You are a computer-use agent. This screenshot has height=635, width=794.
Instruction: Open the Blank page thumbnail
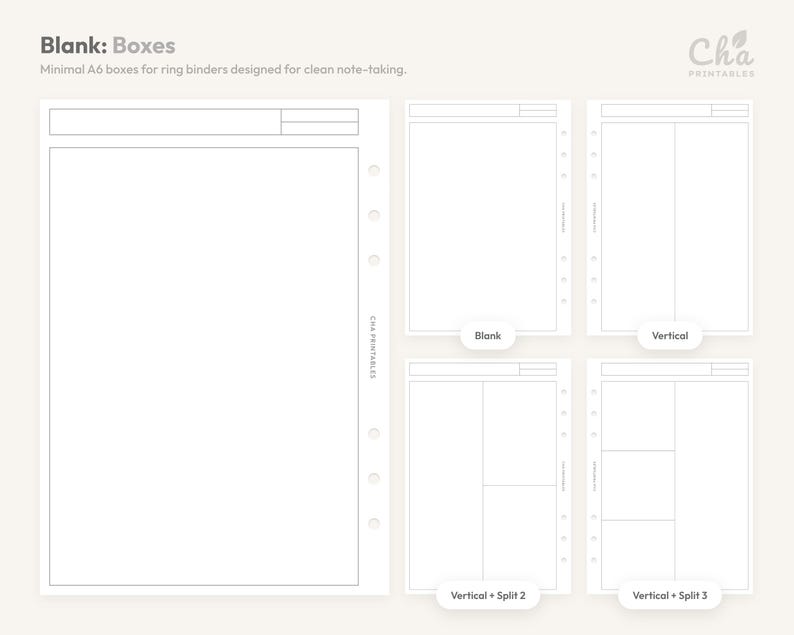coord(488,218)
